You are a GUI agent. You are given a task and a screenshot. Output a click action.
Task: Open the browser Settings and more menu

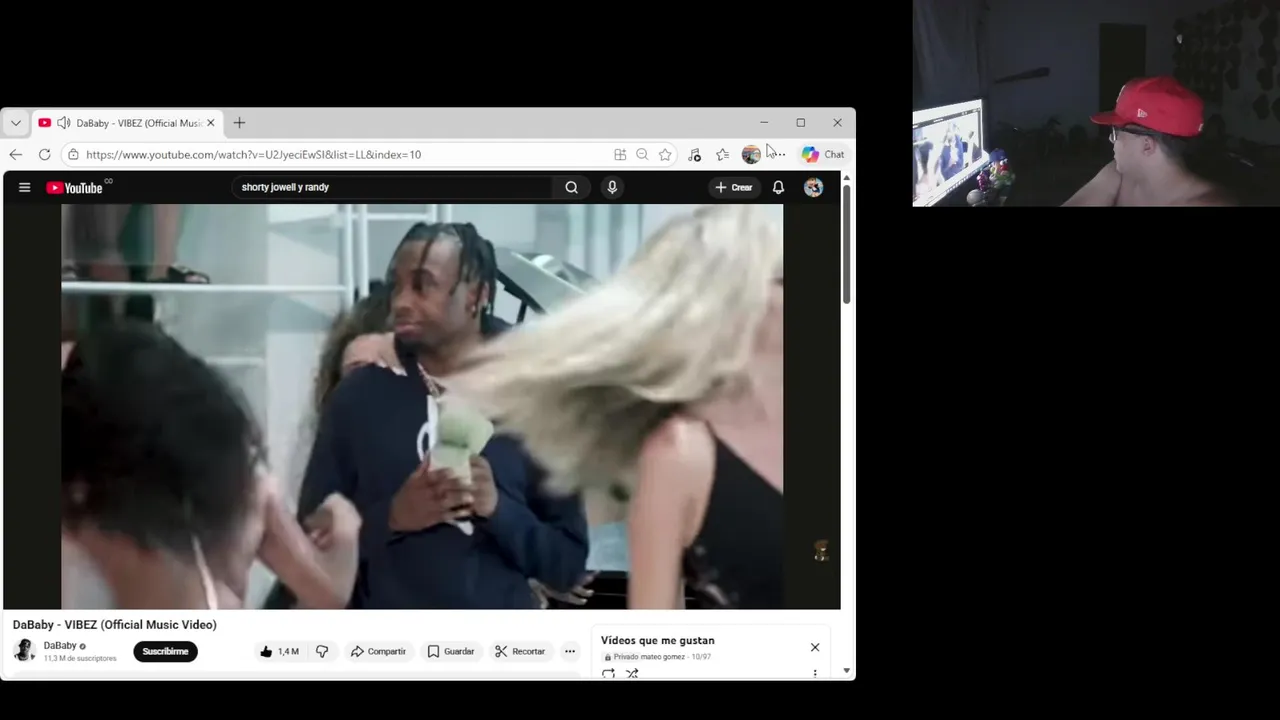coord(779,154)
